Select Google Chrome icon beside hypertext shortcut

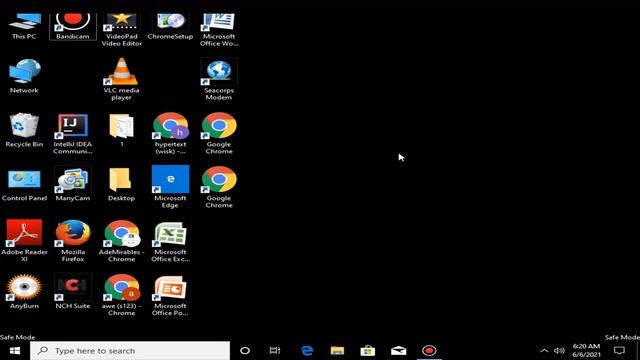[219, 134]
